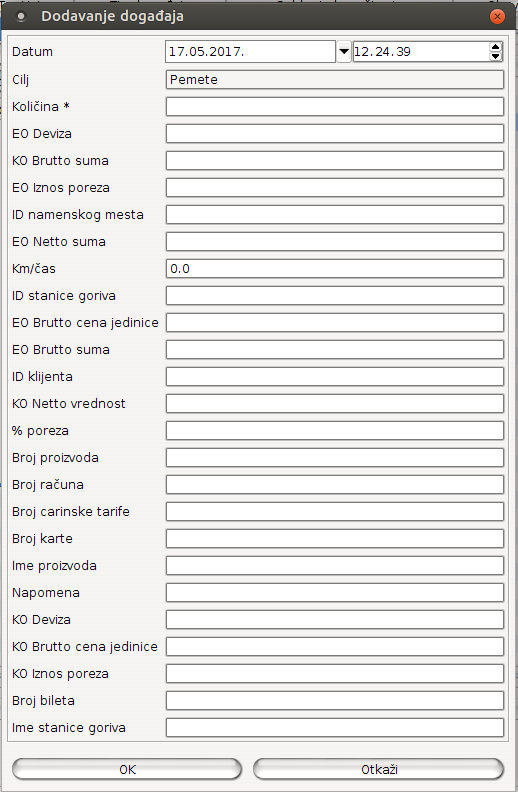Click the Datum date field
The image size is (518, 792).
[250, 52]
